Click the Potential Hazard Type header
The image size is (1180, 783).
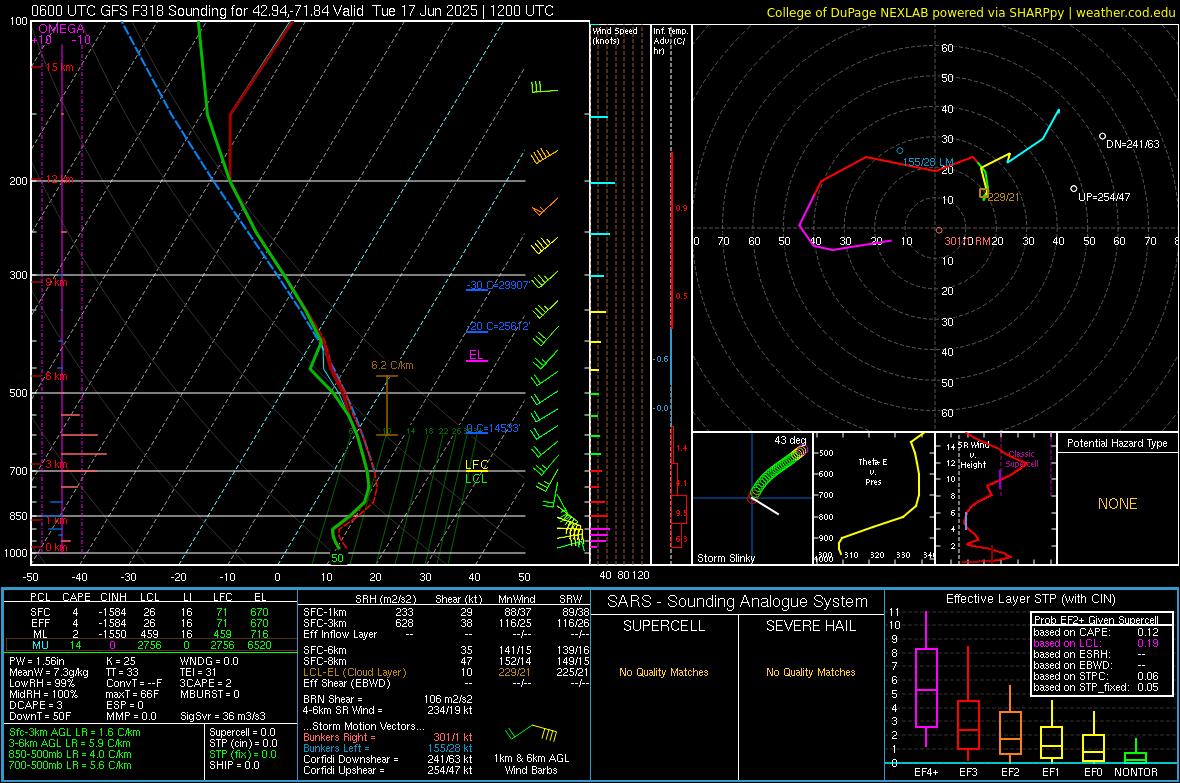1117,443
